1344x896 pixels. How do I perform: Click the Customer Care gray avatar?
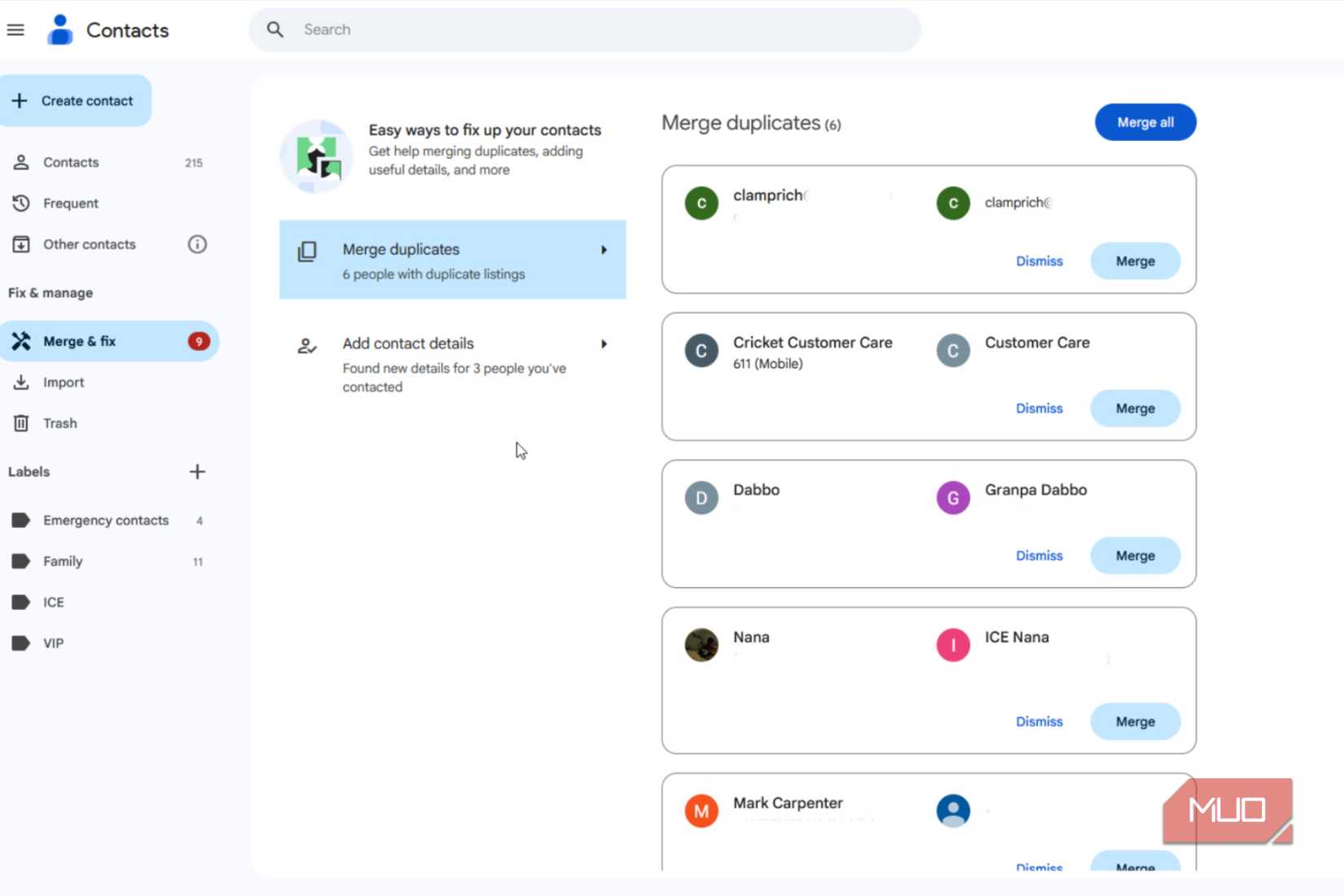point(953,350)
